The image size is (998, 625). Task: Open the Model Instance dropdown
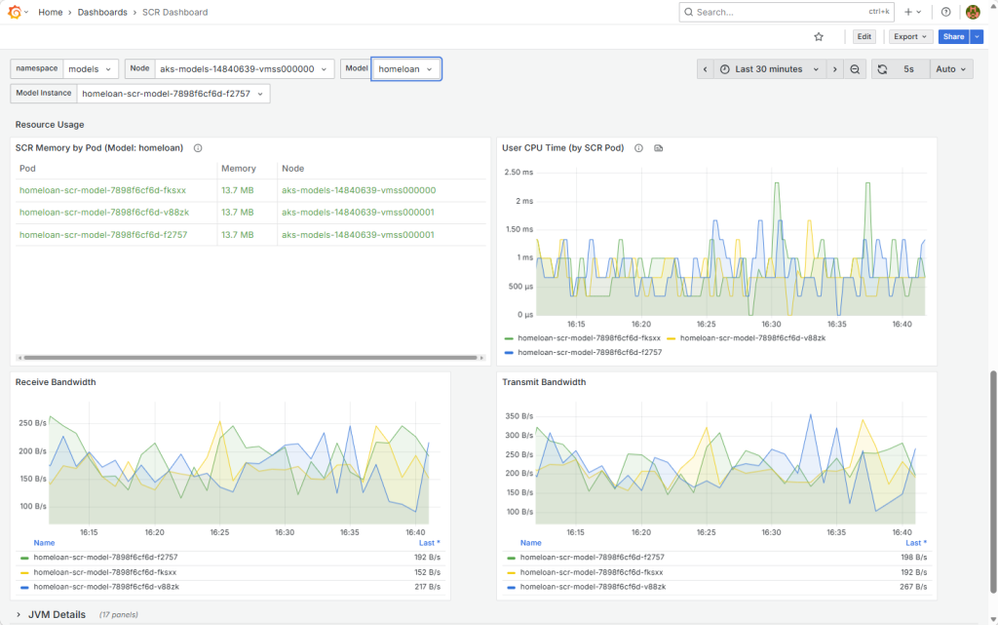[x=172, y=94]
